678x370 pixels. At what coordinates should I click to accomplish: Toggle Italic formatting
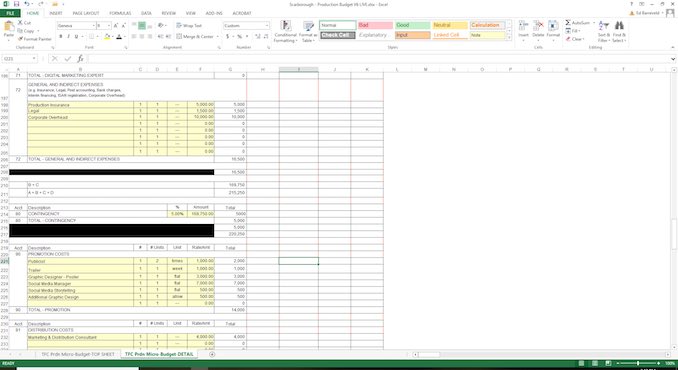coord(68,37)
